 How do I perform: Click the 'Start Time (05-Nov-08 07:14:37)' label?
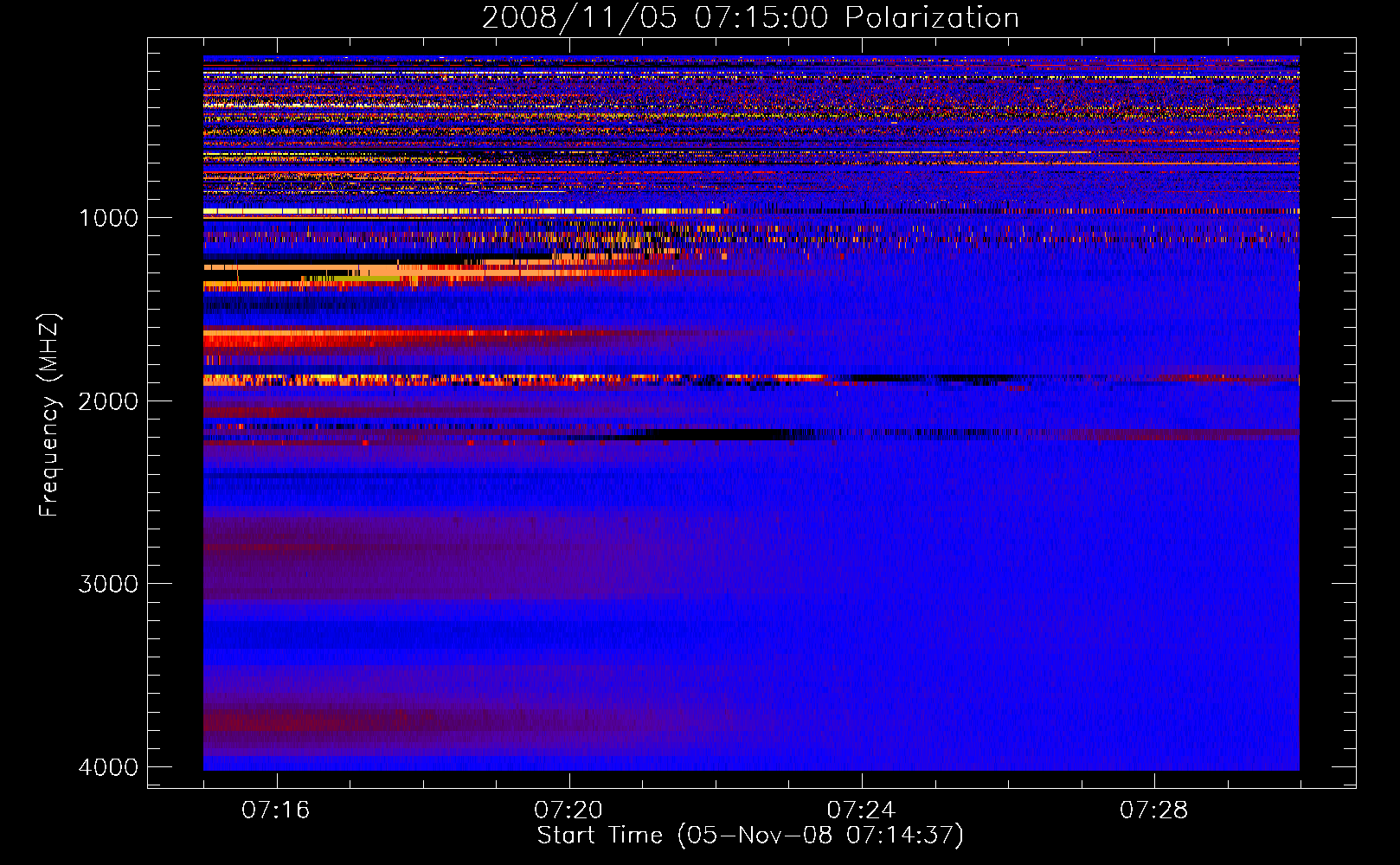tap(750, 836)
